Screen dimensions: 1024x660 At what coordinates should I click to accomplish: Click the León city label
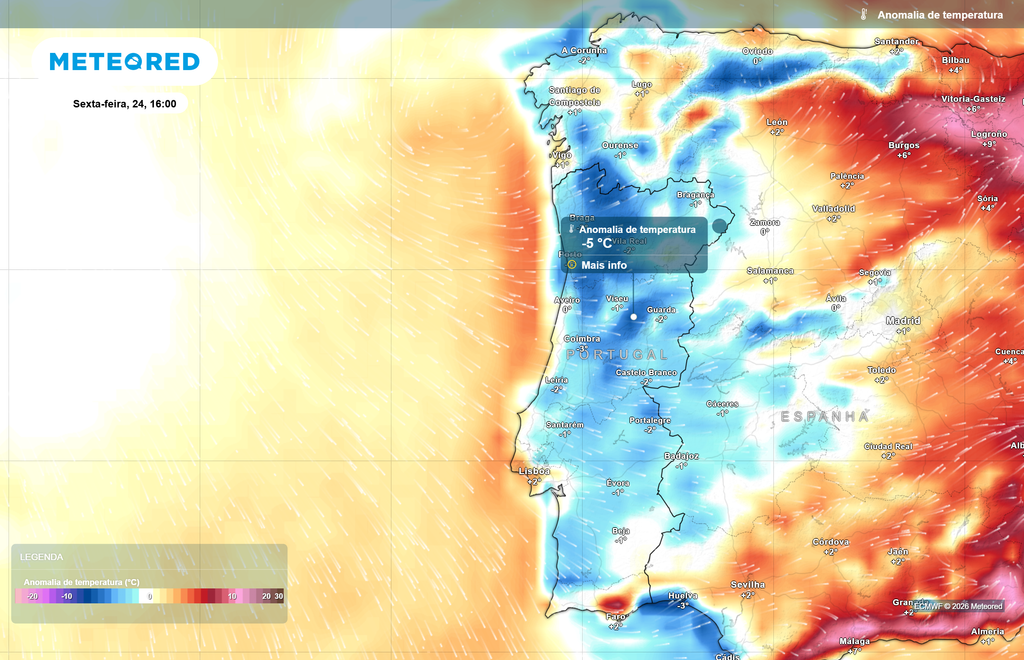(x=777, y=122)
